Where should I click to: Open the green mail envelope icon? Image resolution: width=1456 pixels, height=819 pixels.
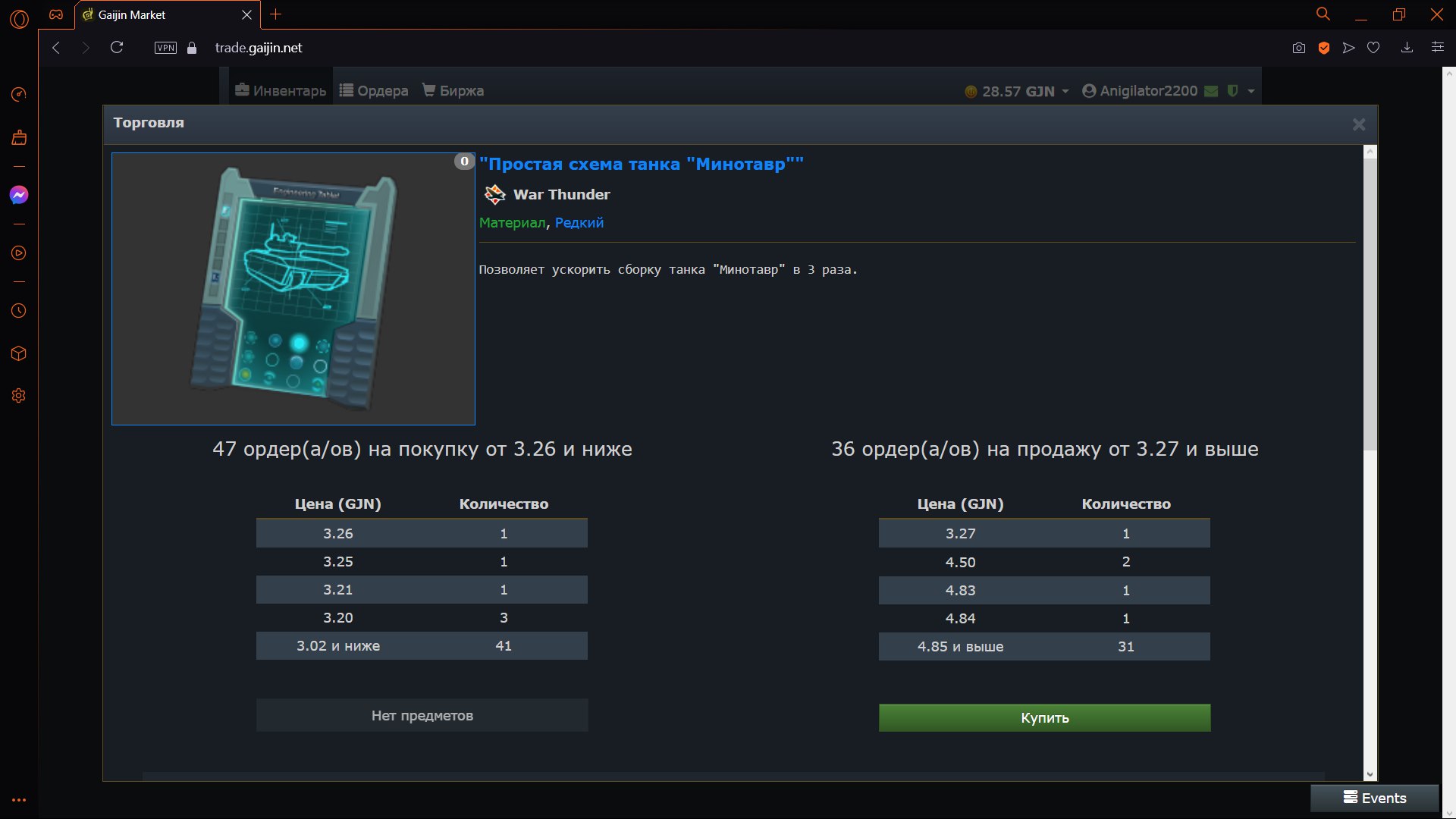coord(1211,91)
